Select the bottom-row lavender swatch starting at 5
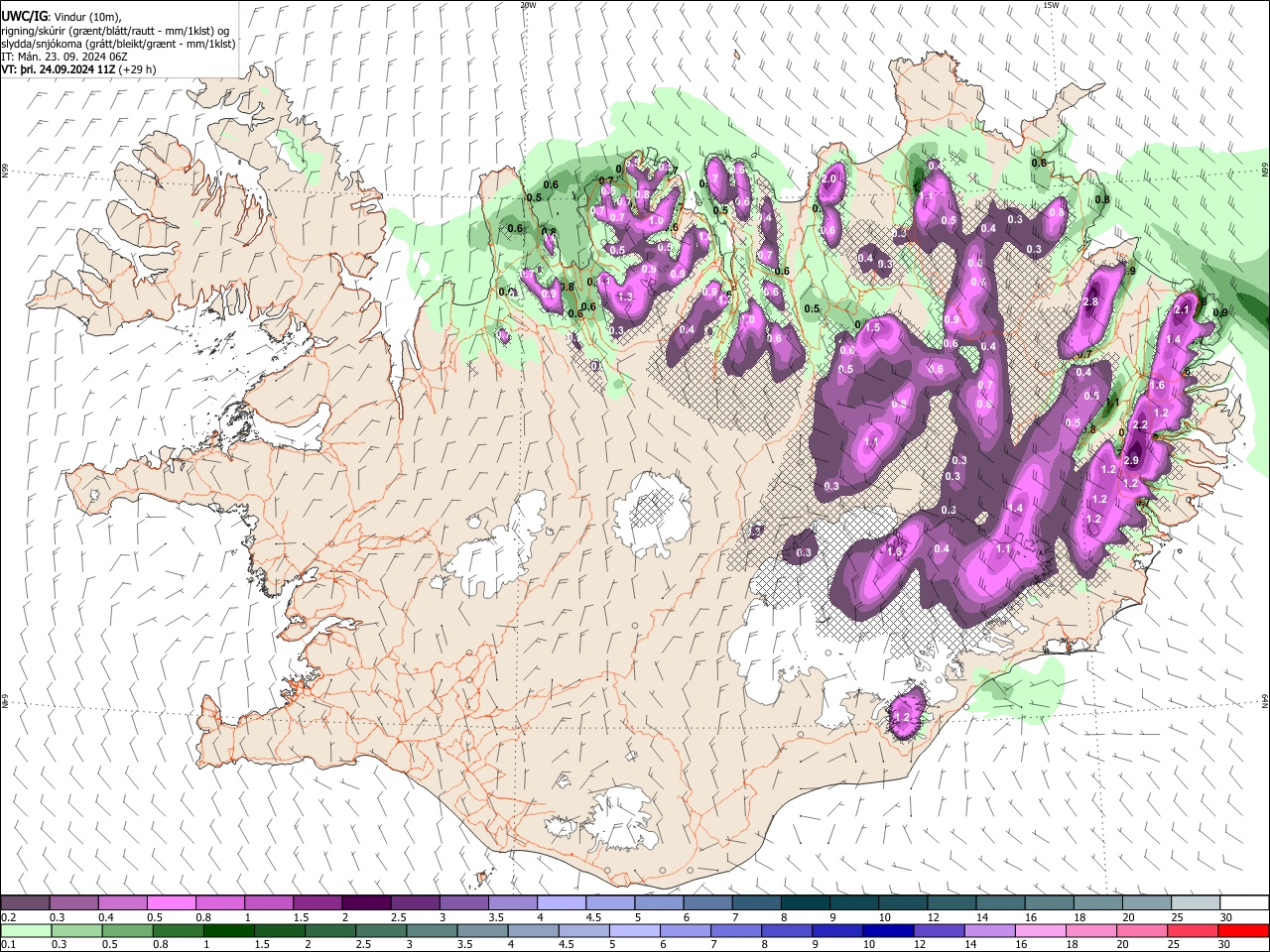This screenshot has height=952, width=1270. 633,931
